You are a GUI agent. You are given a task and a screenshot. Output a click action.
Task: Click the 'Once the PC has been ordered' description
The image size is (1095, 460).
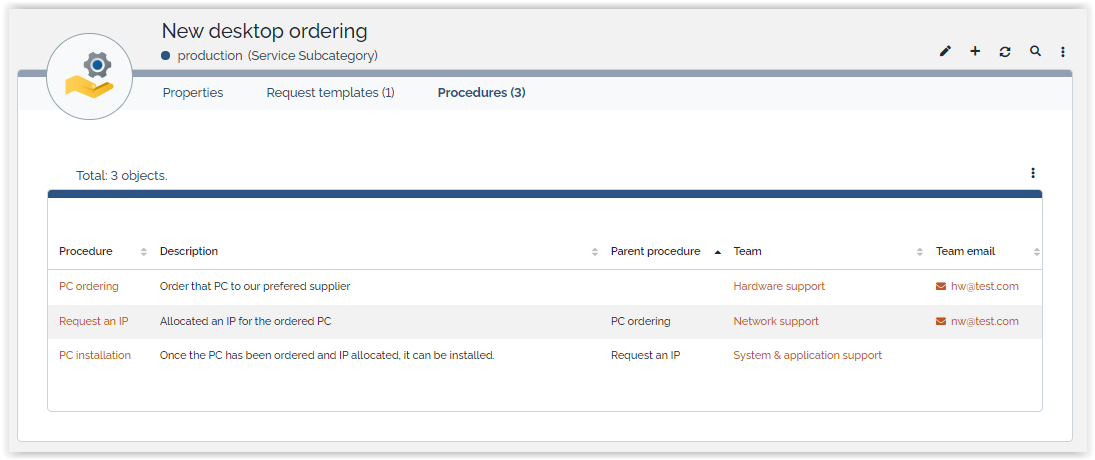[327, 355]
